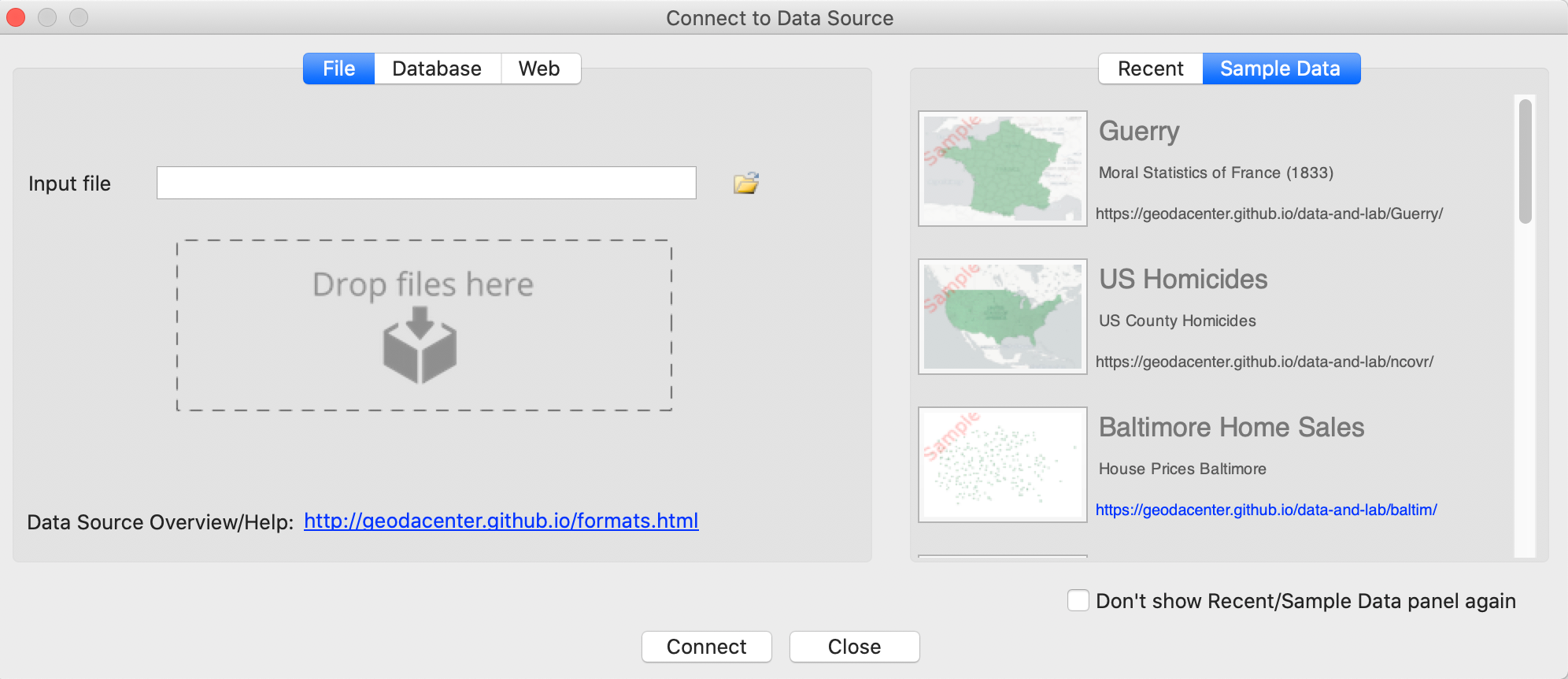Select the Guerry France map thumbnail
Image resolution: width=1568 pixels, height=679 pixels.
coord(1003,169)
